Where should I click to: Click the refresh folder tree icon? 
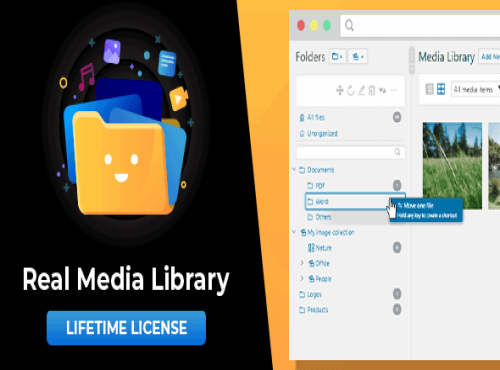(x=350, y=90)
